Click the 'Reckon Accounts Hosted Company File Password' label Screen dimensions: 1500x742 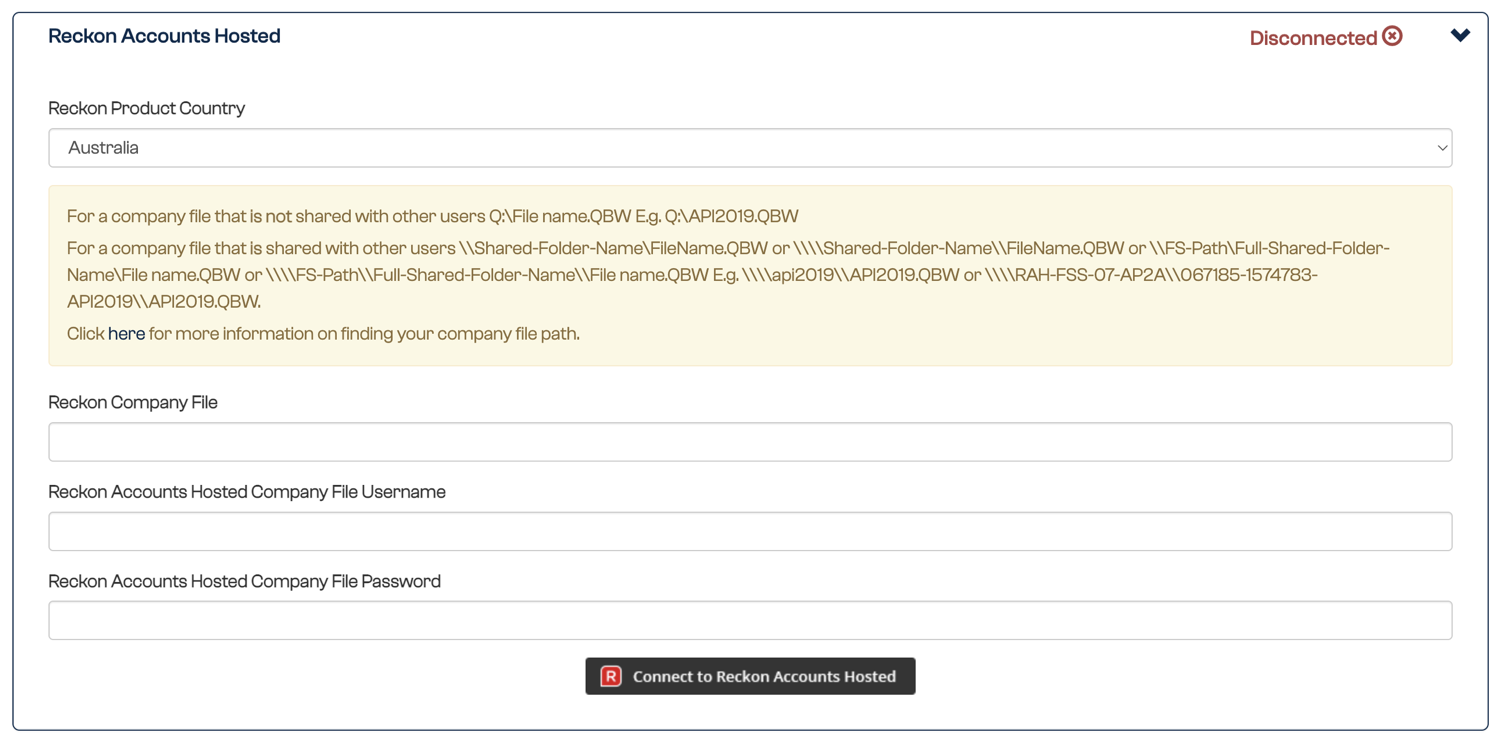click(244, 581)
